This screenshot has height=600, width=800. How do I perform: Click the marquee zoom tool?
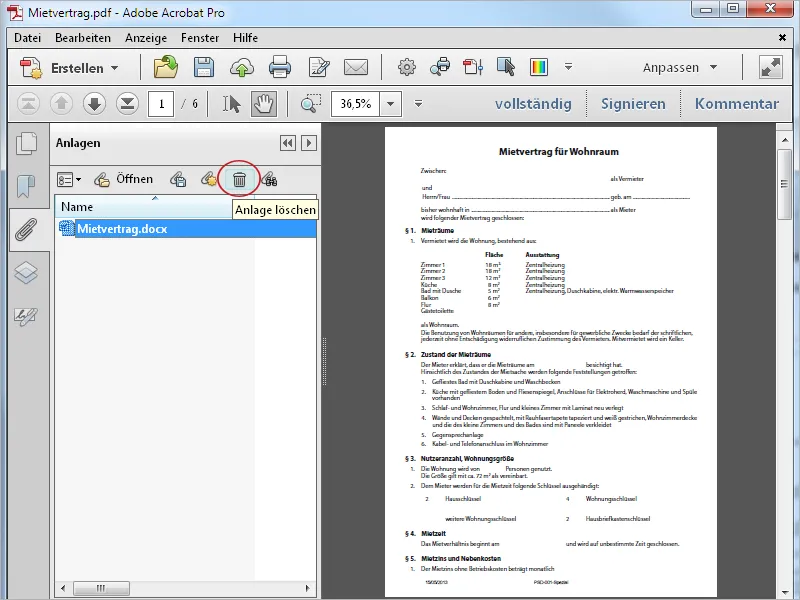coord(310,104)
